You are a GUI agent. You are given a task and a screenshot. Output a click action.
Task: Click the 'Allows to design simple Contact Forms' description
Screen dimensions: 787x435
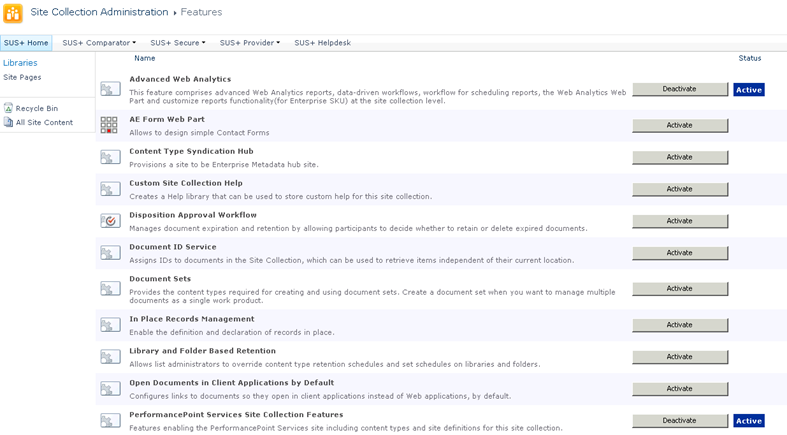pos(199,133)
